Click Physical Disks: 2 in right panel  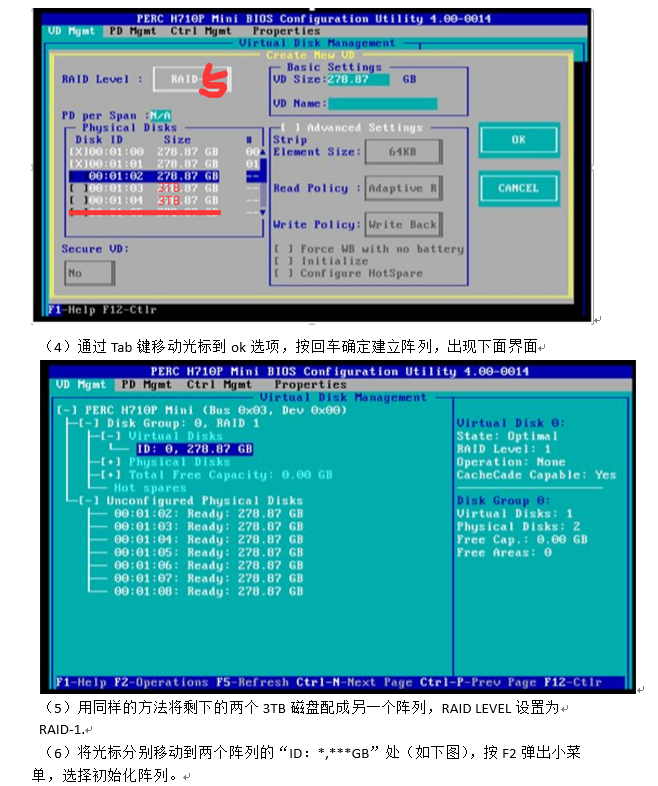coord(518,526)
